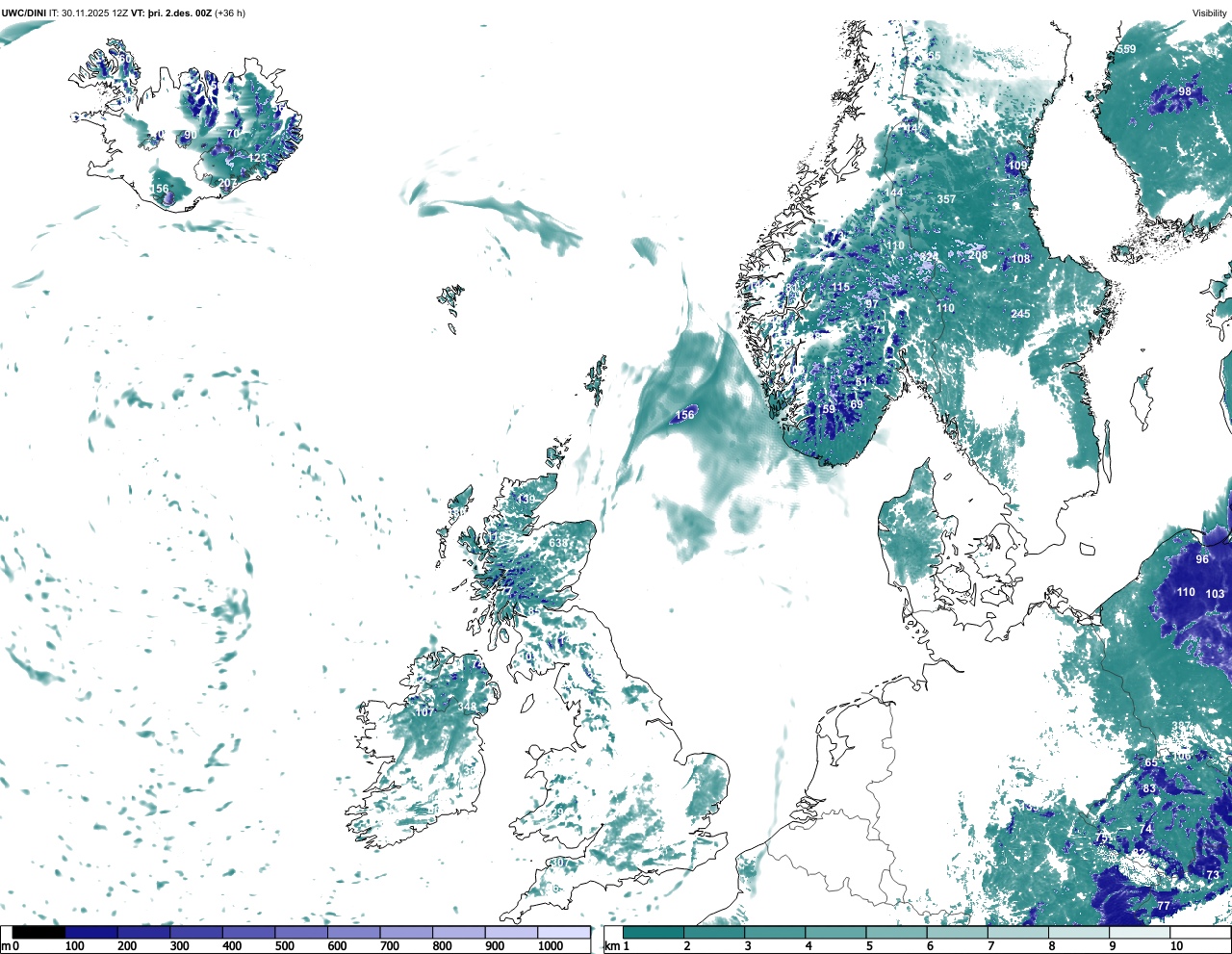Click the '156' value in the North Sea
1232x954 pixels.
pyautogui.click(x=684, y=415)
